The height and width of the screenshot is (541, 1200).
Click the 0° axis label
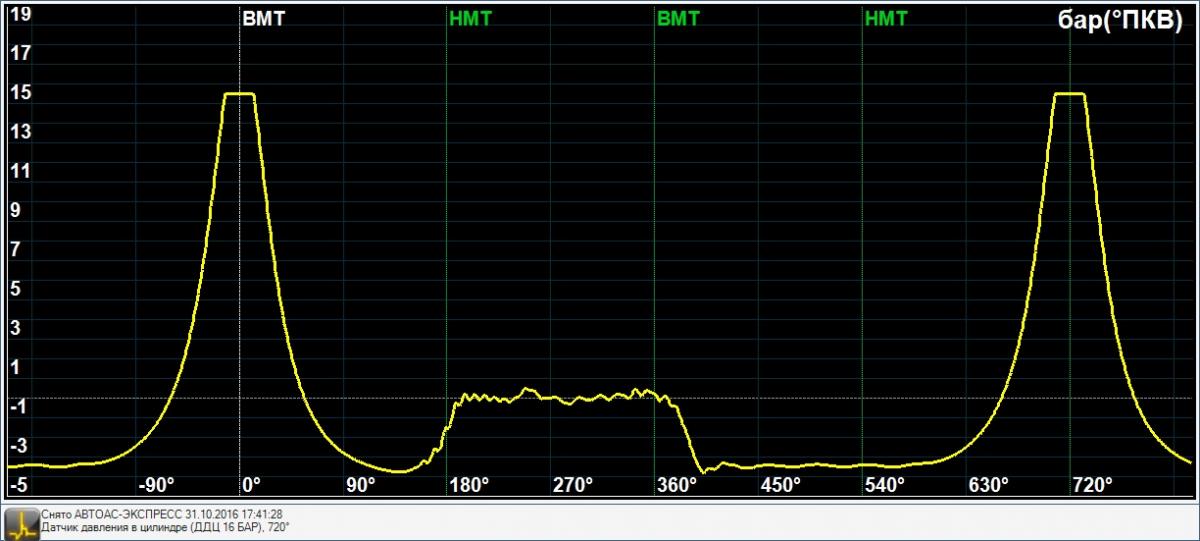[252, 484]
